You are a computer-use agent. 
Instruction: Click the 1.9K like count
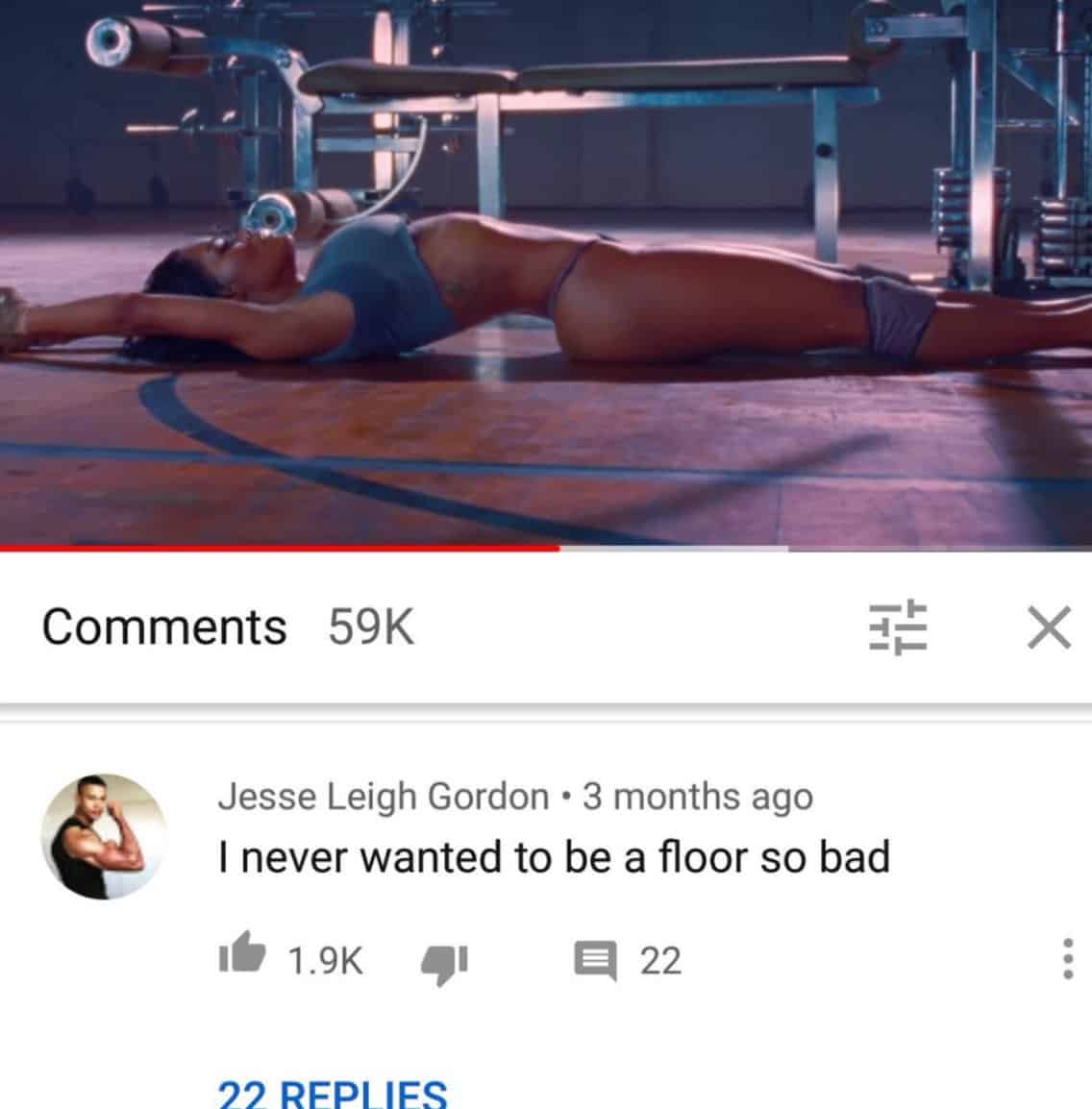(x=325, y=960)
